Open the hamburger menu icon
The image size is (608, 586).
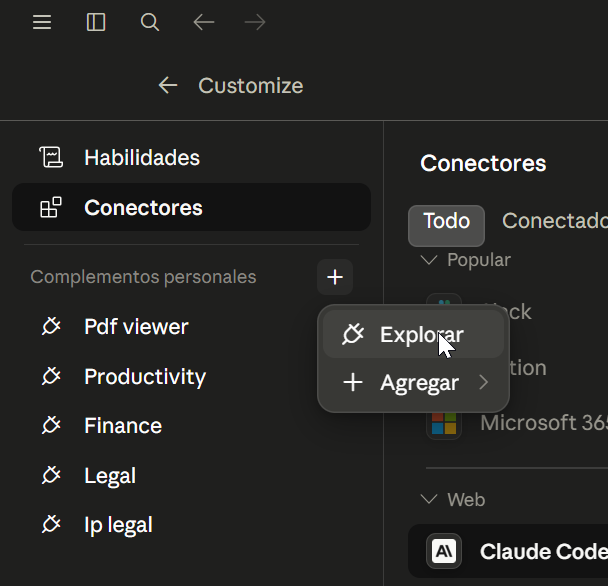[x=42, y=22]
